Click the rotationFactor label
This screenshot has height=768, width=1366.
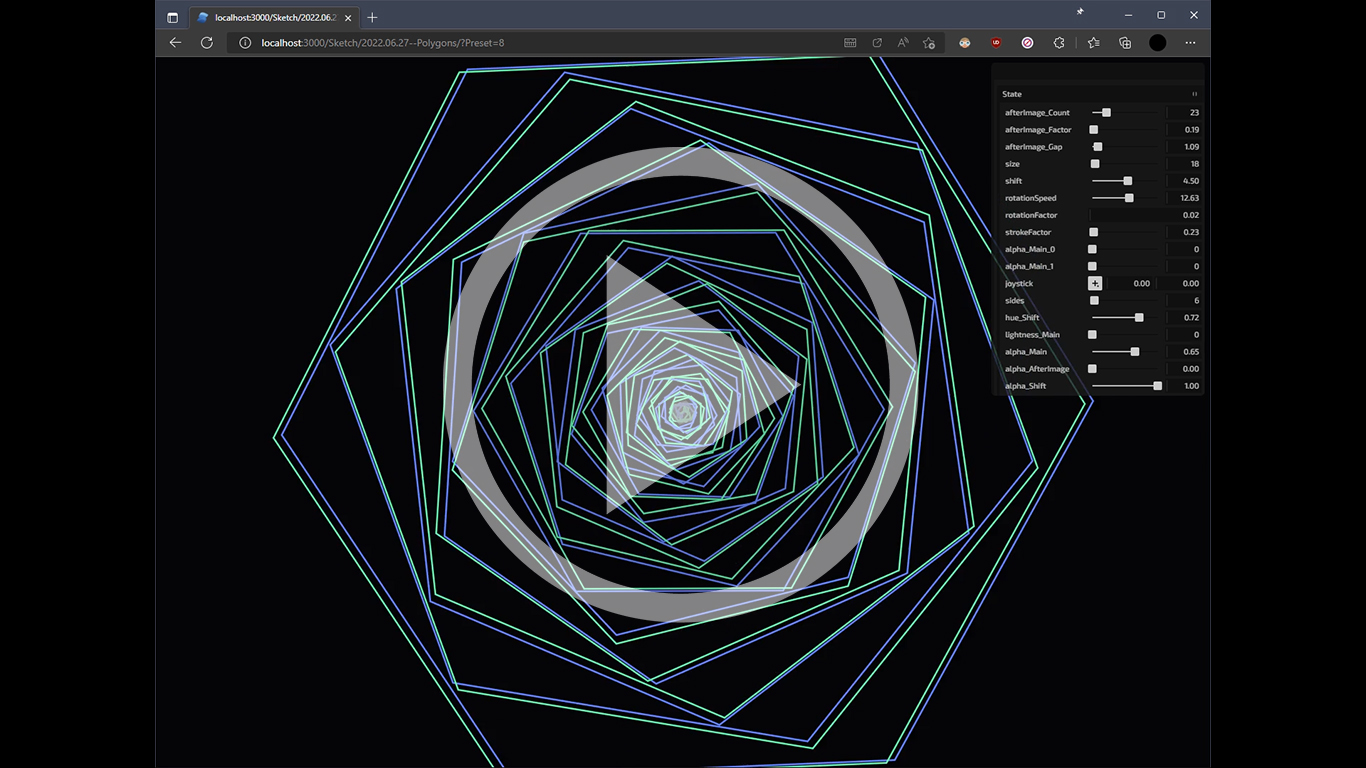point(1031,215)
